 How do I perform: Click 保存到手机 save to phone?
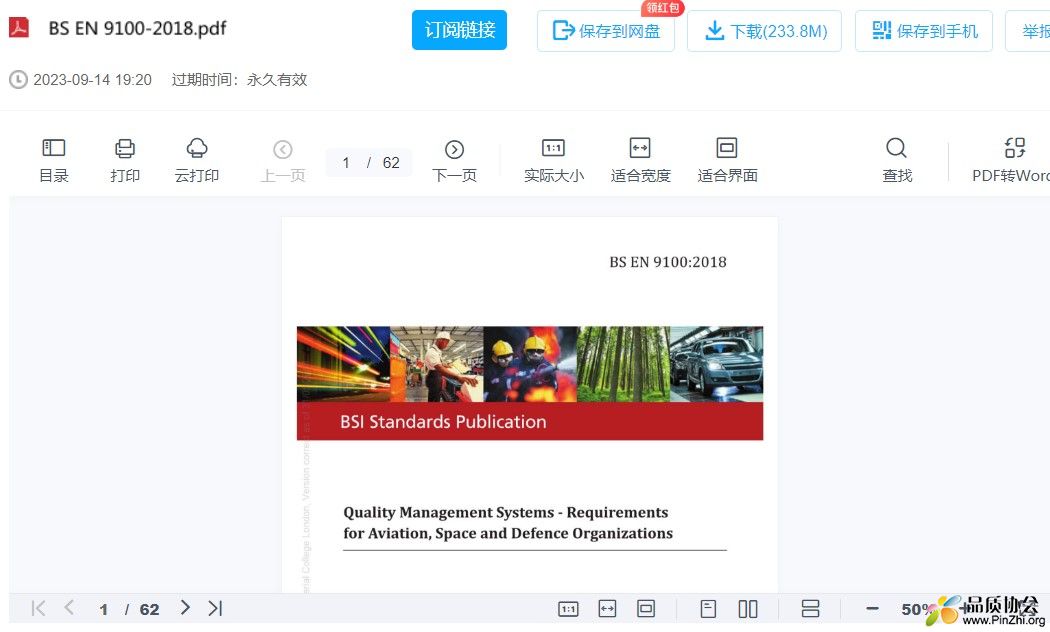point(924,31)
